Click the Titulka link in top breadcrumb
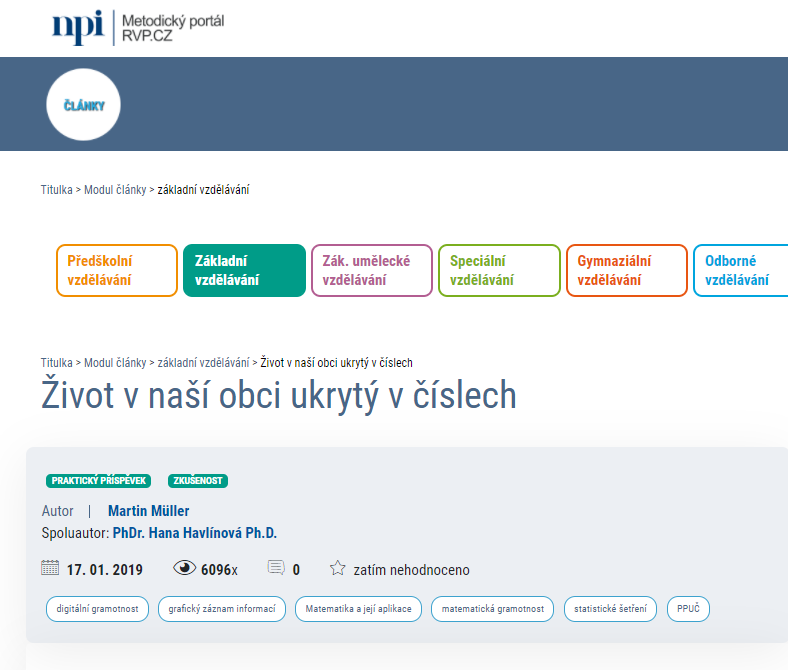 tap(56, 190)
